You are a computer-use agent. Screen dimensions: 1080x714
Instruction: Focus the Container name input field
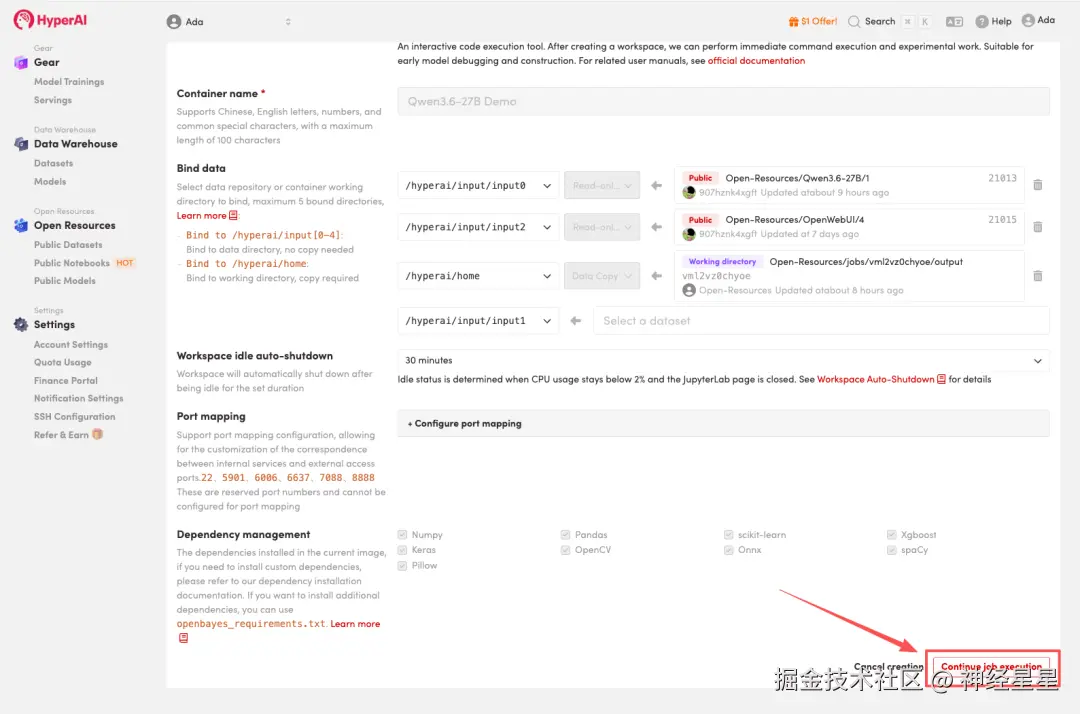coord(723,101)
